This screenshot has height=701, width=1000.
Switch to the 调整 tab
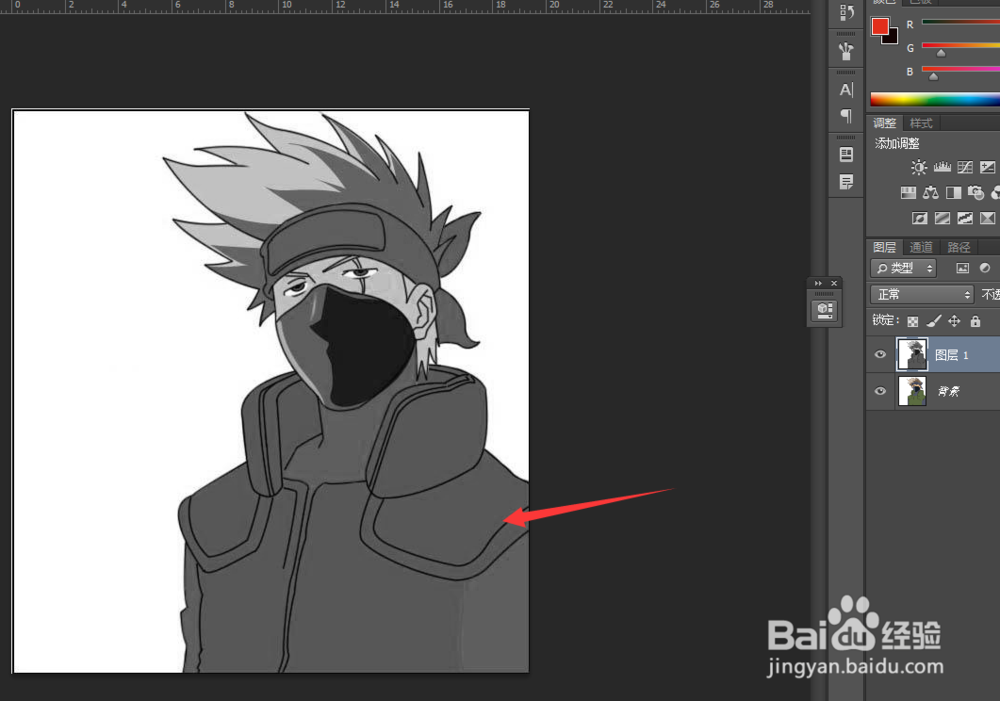(x=885, y=123)
